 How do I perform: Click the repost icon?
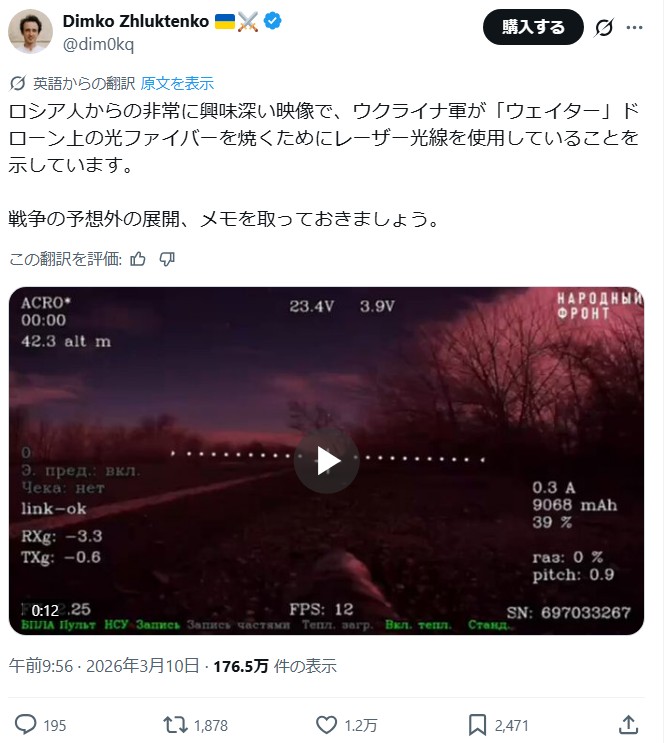point(175,725)
